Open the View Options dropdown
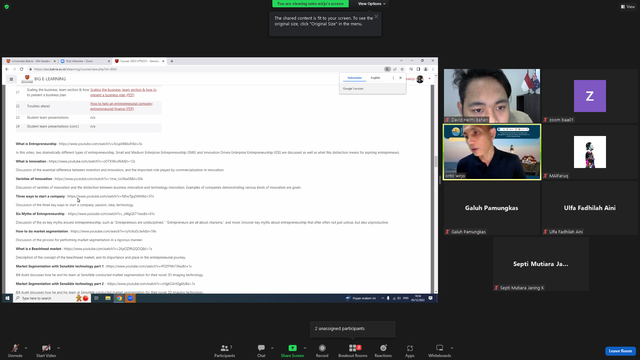Image resolution: width=640 pixels, height=360 pixels. [x=371, y=4]
